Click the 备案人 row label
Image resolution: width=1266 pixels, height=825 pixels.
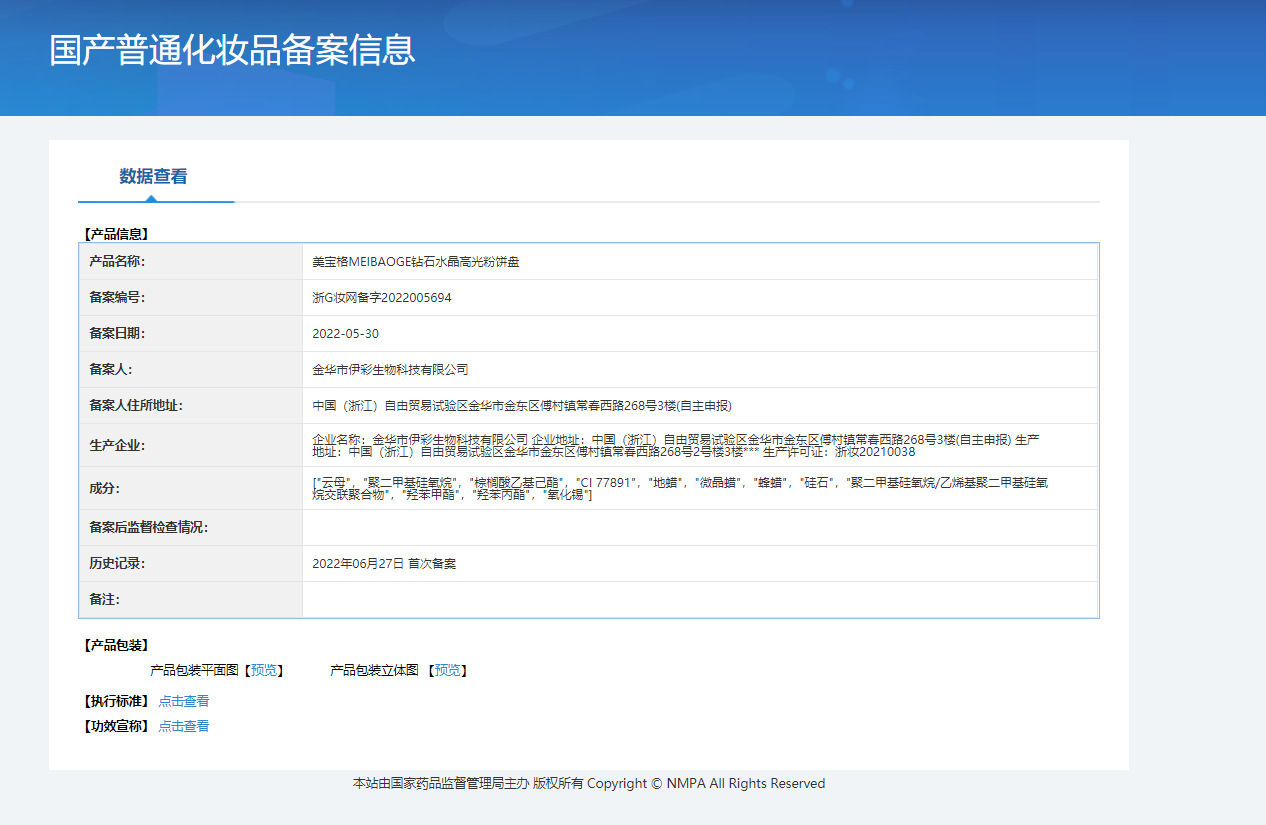coord(111,370)
